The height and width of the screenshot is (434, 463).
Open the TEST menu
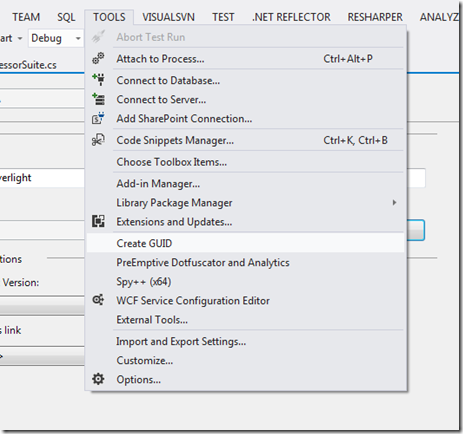tap(223, 17)
